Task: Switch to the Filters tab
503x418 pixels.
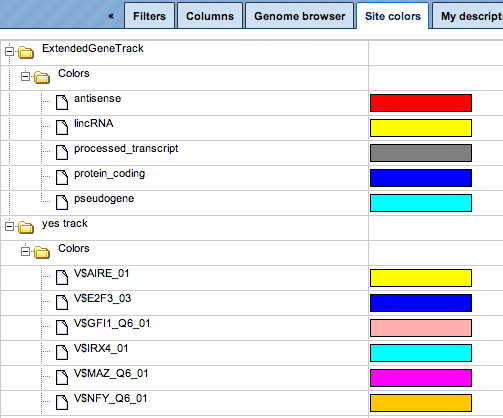Action: [149, 16]
